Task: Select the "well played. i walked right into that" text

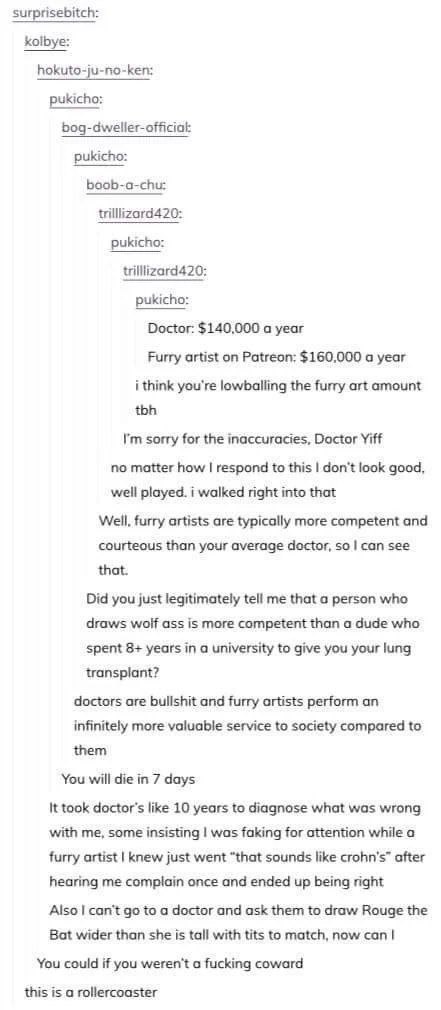Action: (223, 493)
